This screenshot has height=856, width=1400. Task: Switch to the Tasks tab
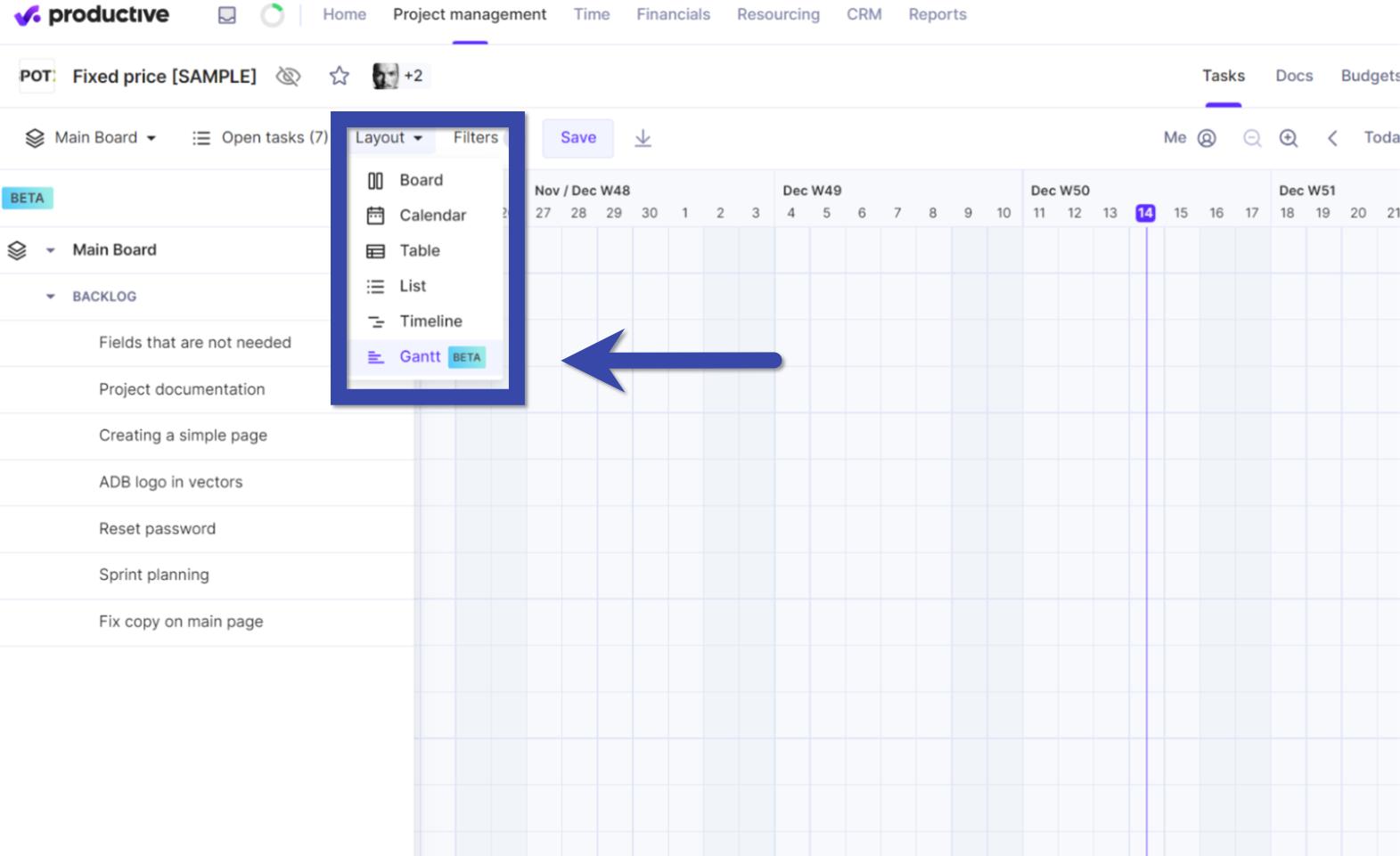click(x=1224, y=77)
